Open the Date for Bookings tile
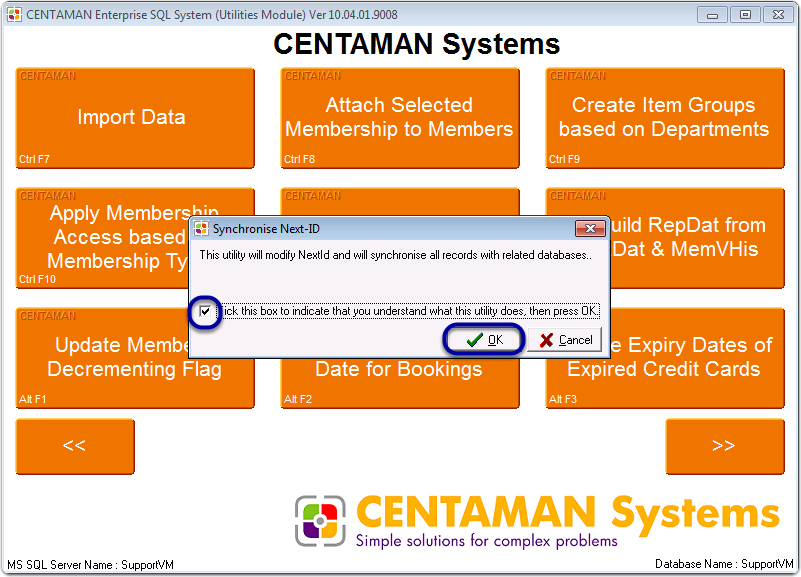Screen dimensions: 801x577 pos(399,383)
